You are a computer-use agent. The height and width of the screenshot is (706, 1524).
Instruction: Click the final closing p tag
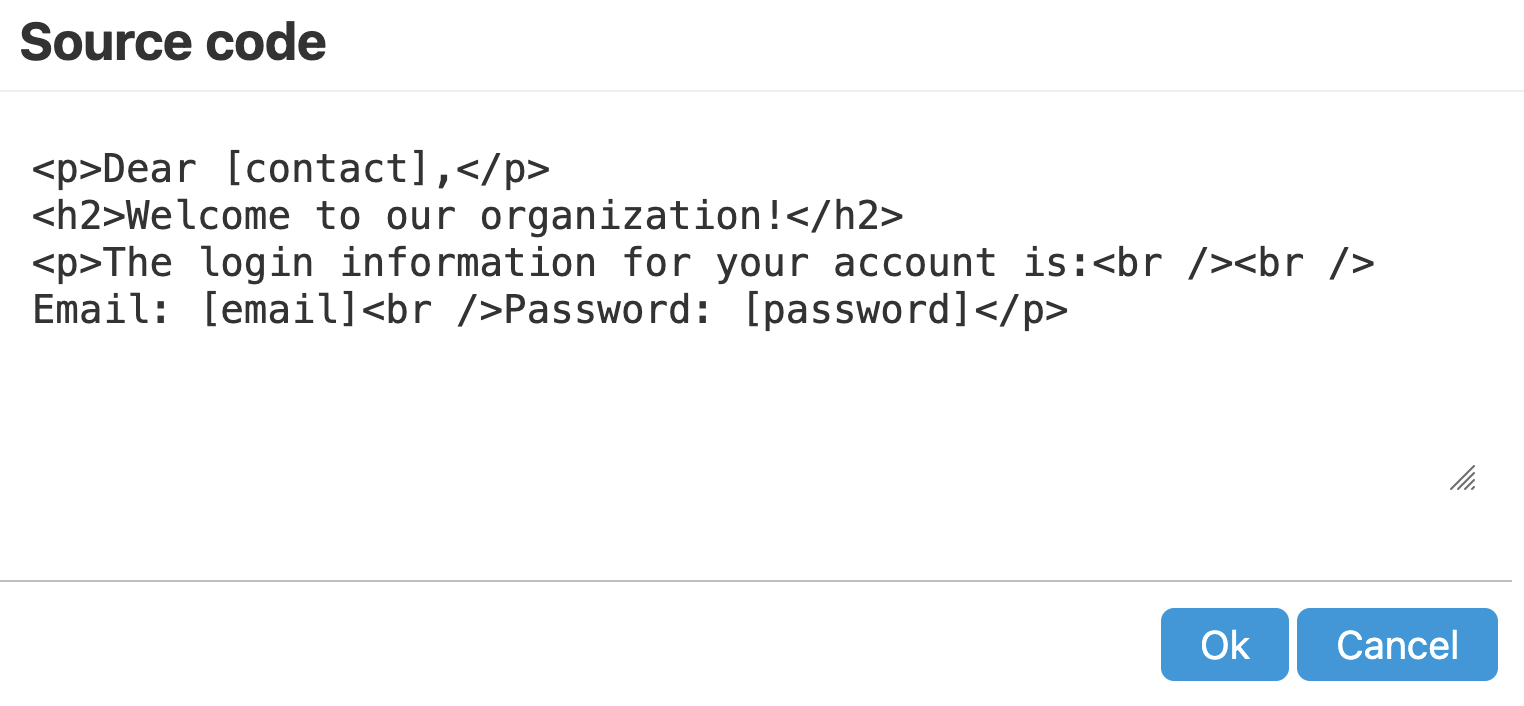click(1021, 311)
